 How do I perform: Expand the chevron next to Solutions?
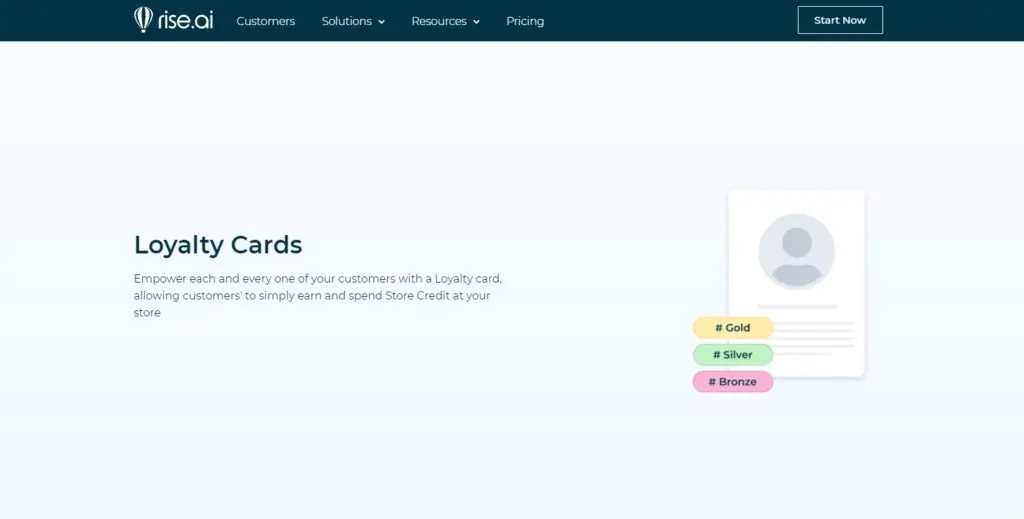(381, 22)
